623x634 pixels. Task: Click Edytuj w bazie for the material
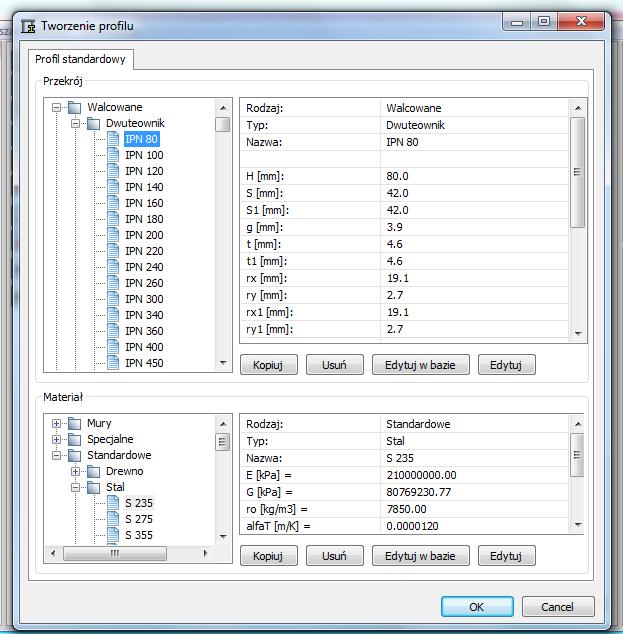click(x=420, y=556)
